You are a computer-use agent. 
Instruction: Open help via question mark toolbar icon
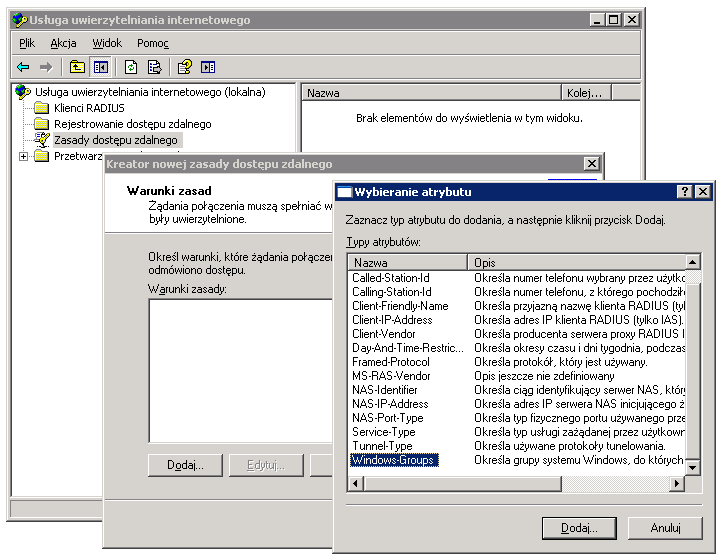tap(185, 67)
